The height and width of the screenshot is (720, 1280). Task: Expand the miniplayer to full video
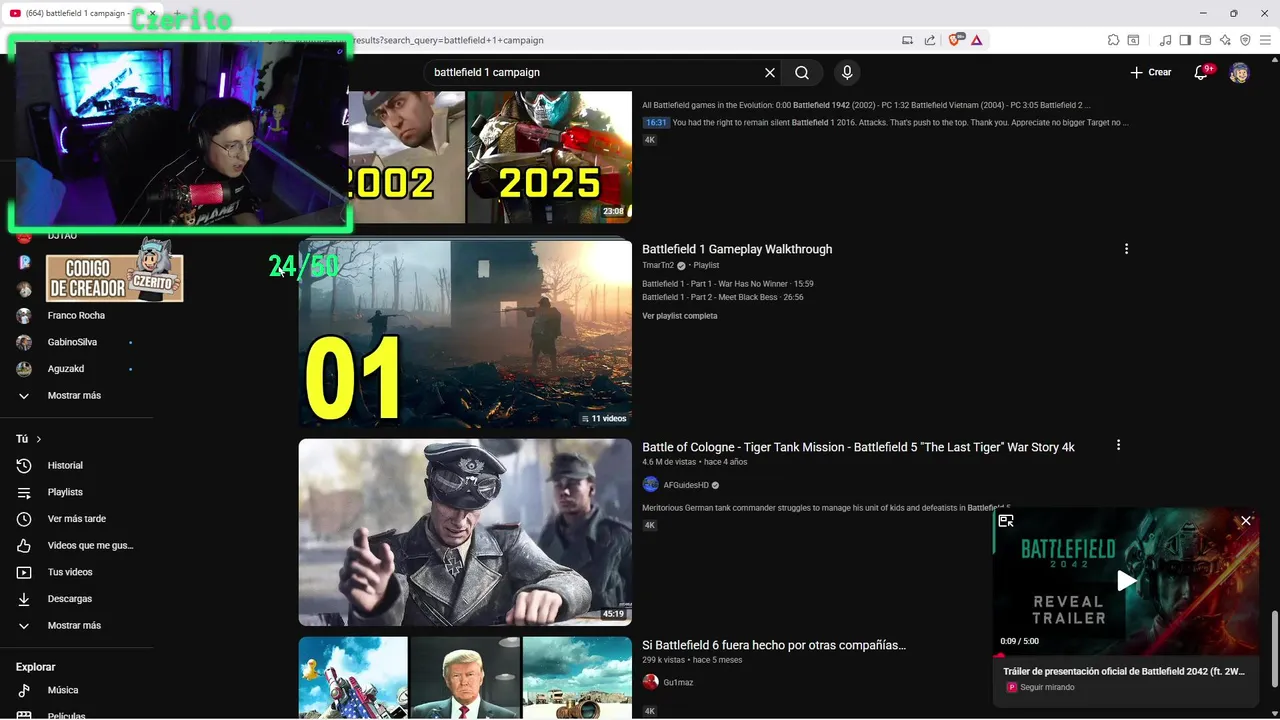click(1006, 521)
